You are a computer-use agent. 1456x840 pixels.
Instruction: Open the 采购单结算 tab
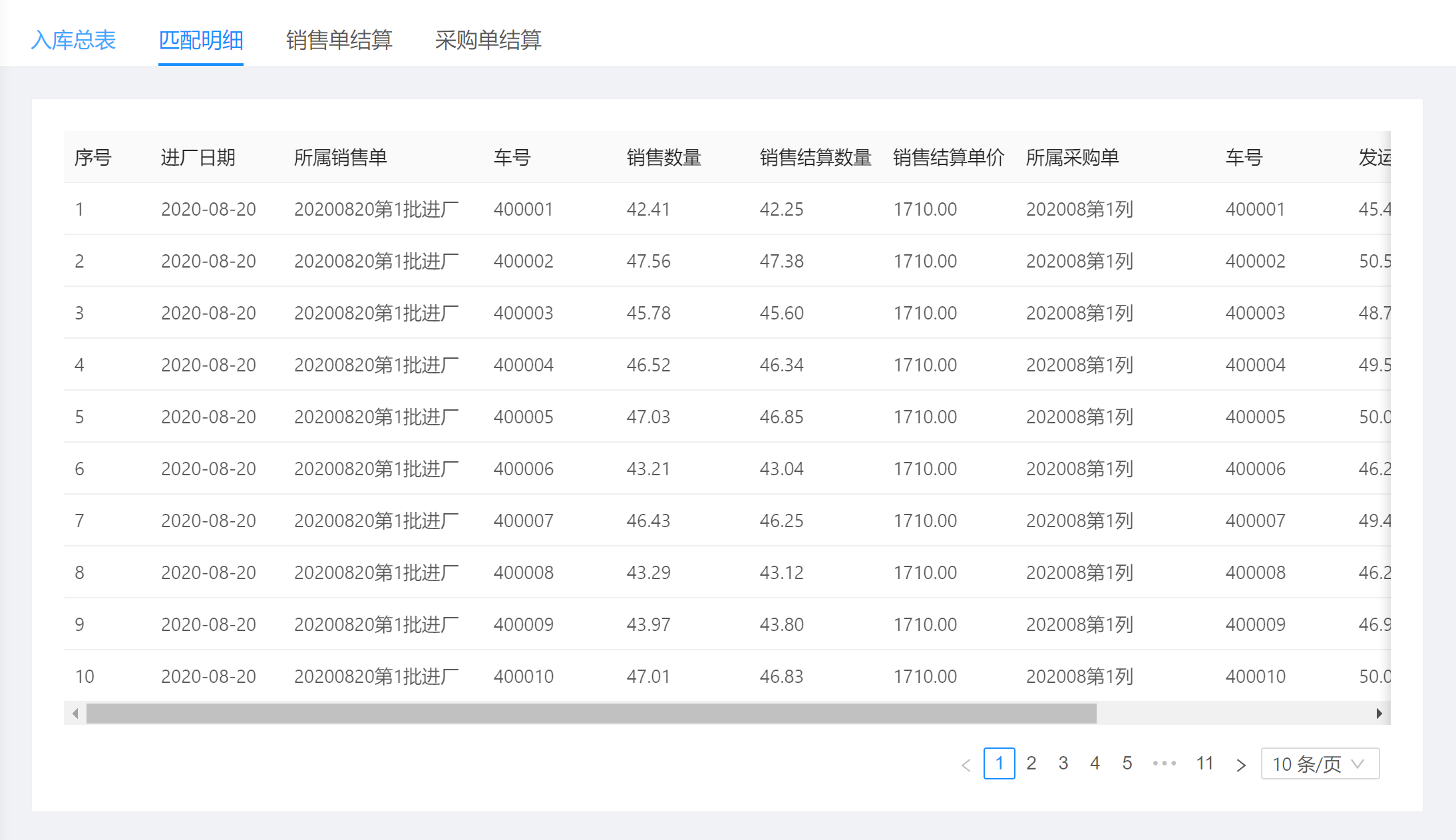tap(488, 40)
